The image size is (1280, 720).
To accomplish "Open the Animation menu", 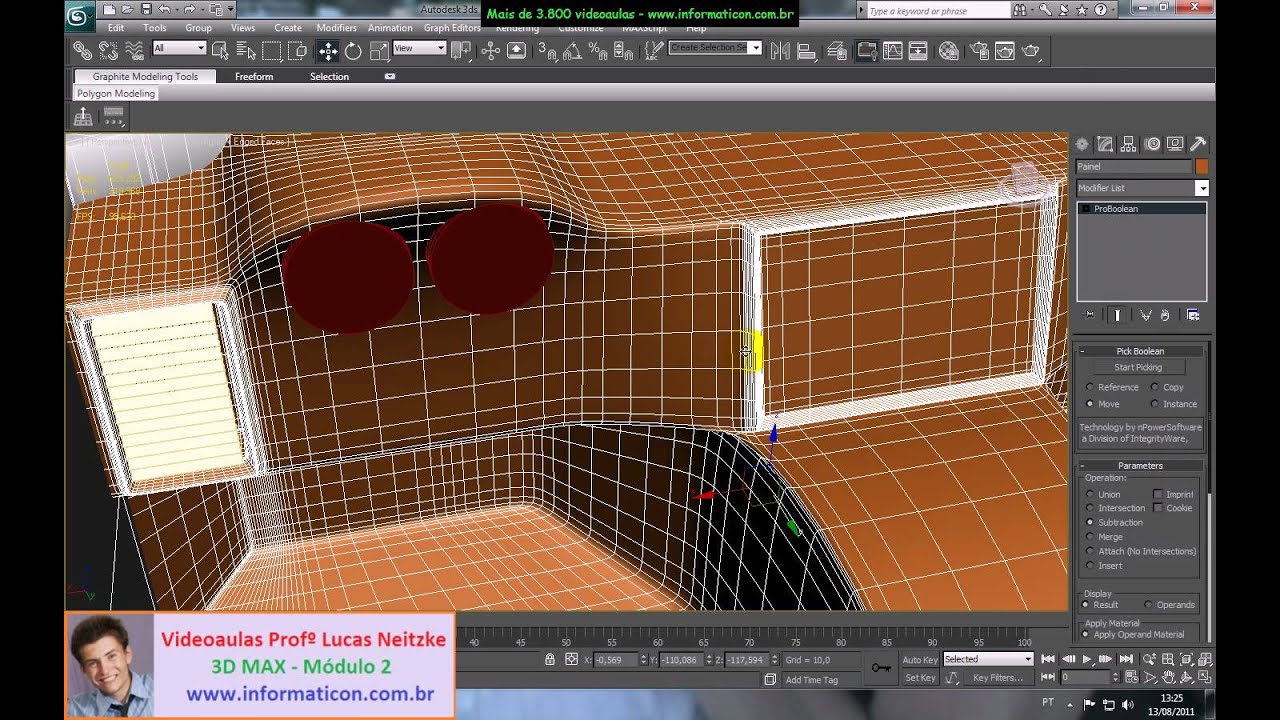I will click(390, 28).
